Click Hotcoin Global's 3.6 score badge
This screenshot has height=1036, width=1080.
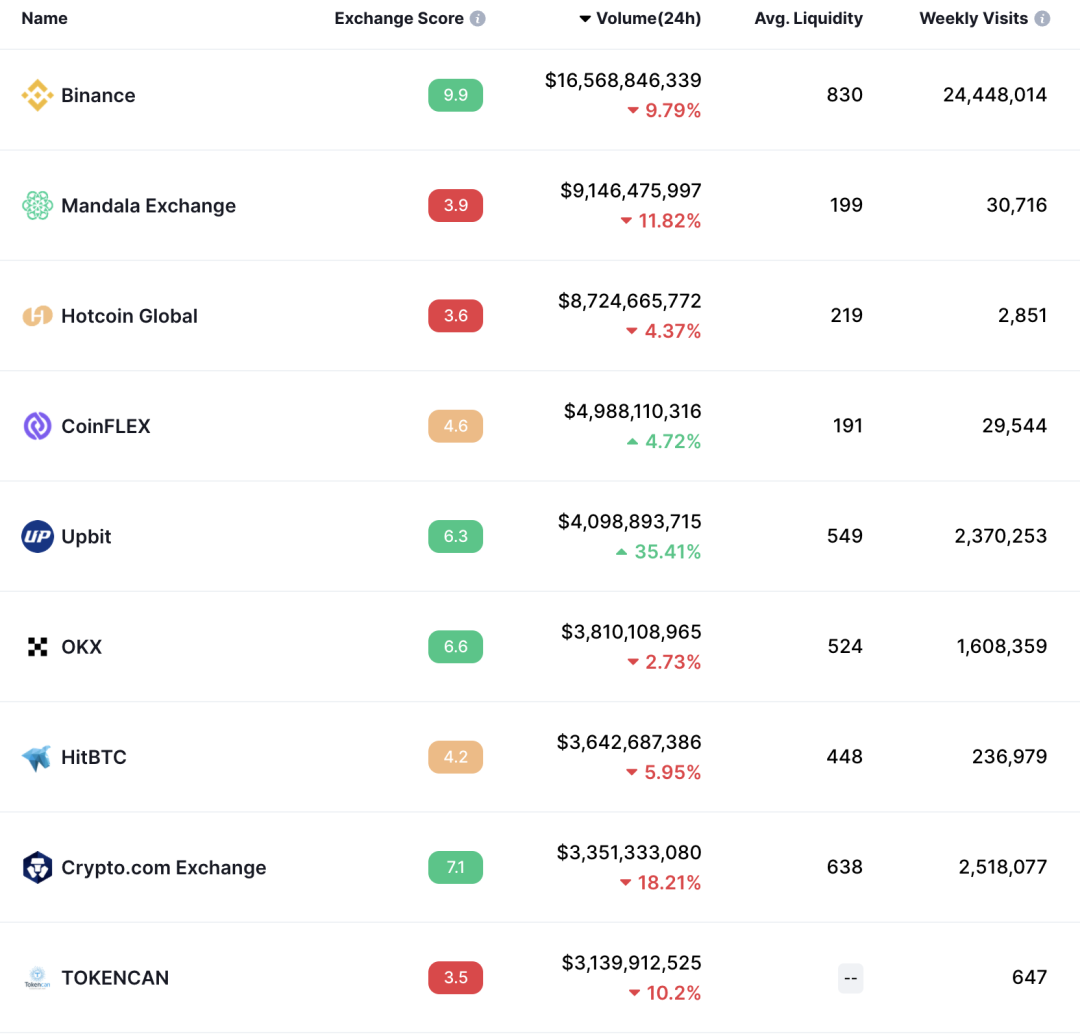click(455, 315)
